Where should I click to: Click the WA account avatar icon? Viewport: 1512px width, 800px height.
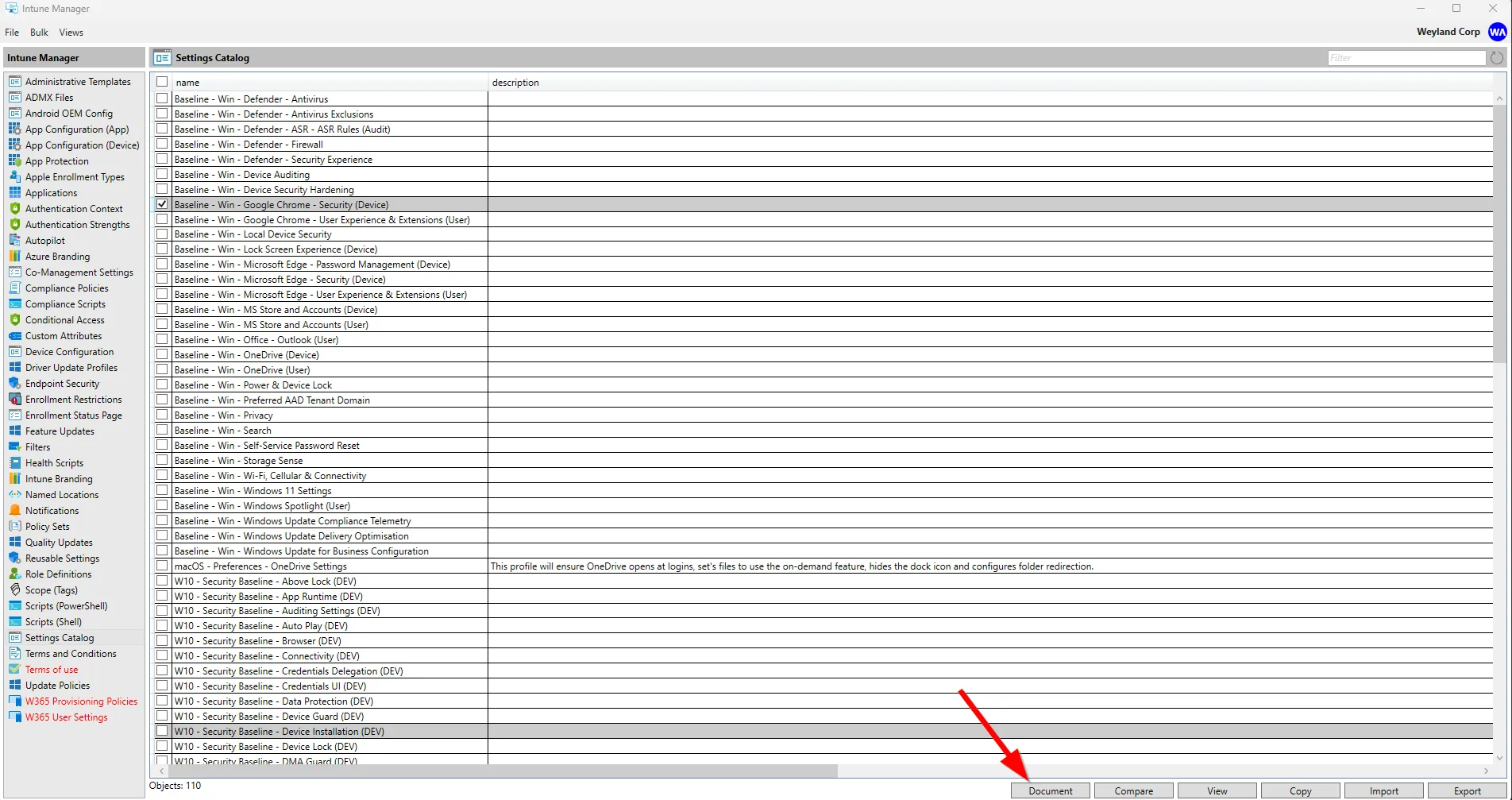click(x=1498, y=32)
